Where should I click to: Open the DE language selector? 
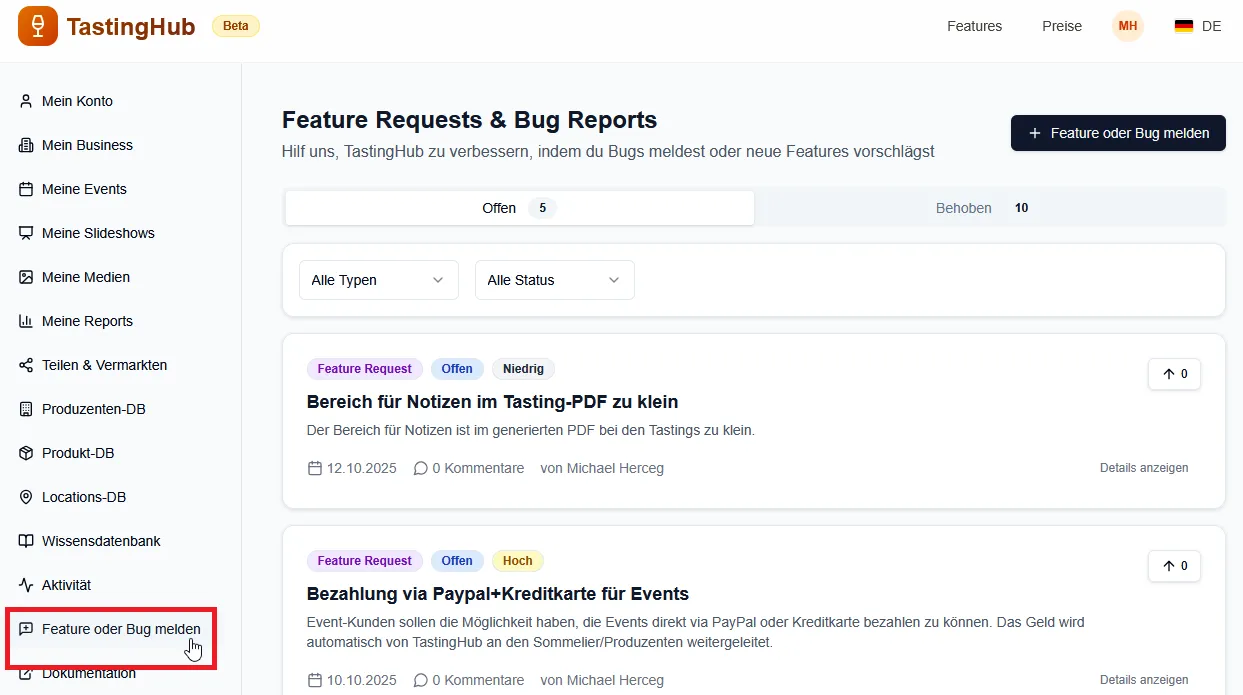pyautogui.click(x=1198, y=26)
